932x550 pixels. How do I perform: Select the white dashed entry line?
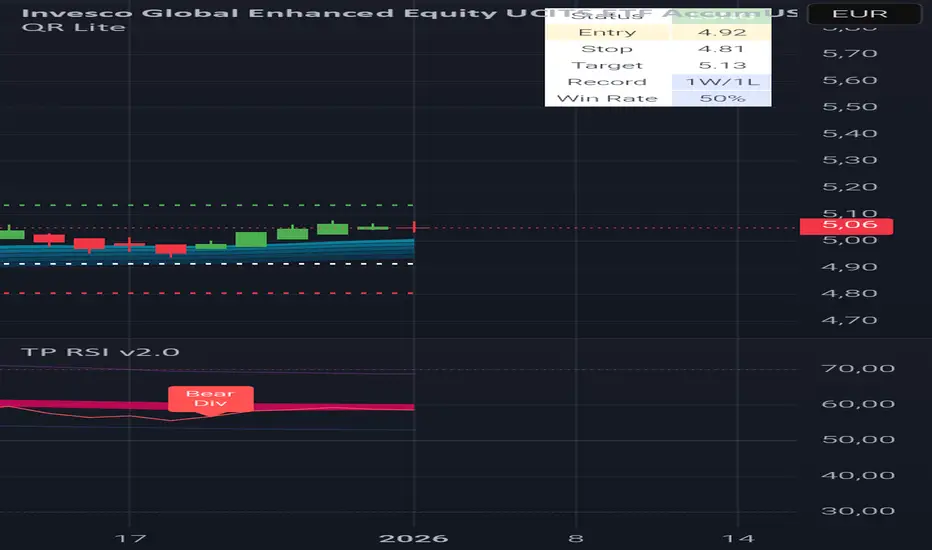[x=207, y=264]
